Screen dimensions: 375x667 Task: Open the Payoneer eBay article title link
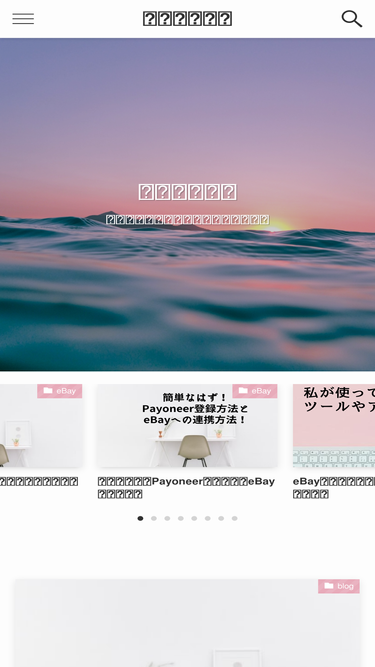coord(186,487)
